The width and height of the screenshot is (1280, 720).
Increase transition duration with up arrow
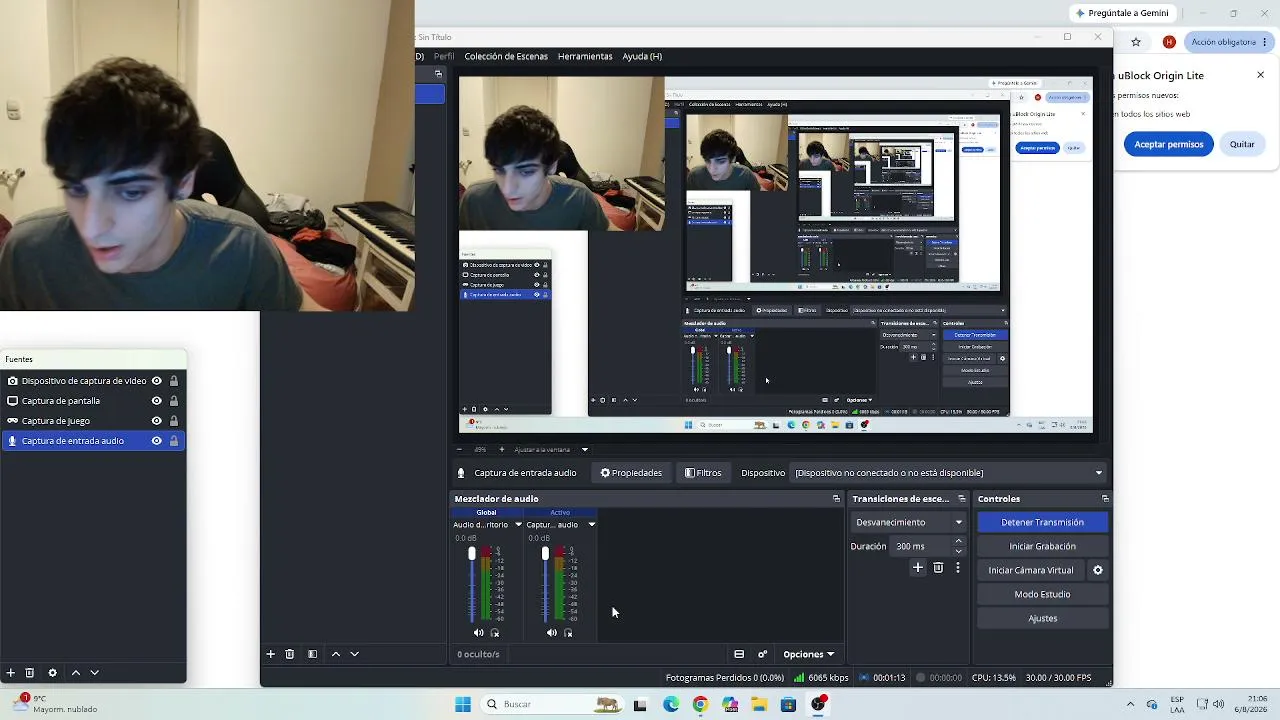point(959,541)
